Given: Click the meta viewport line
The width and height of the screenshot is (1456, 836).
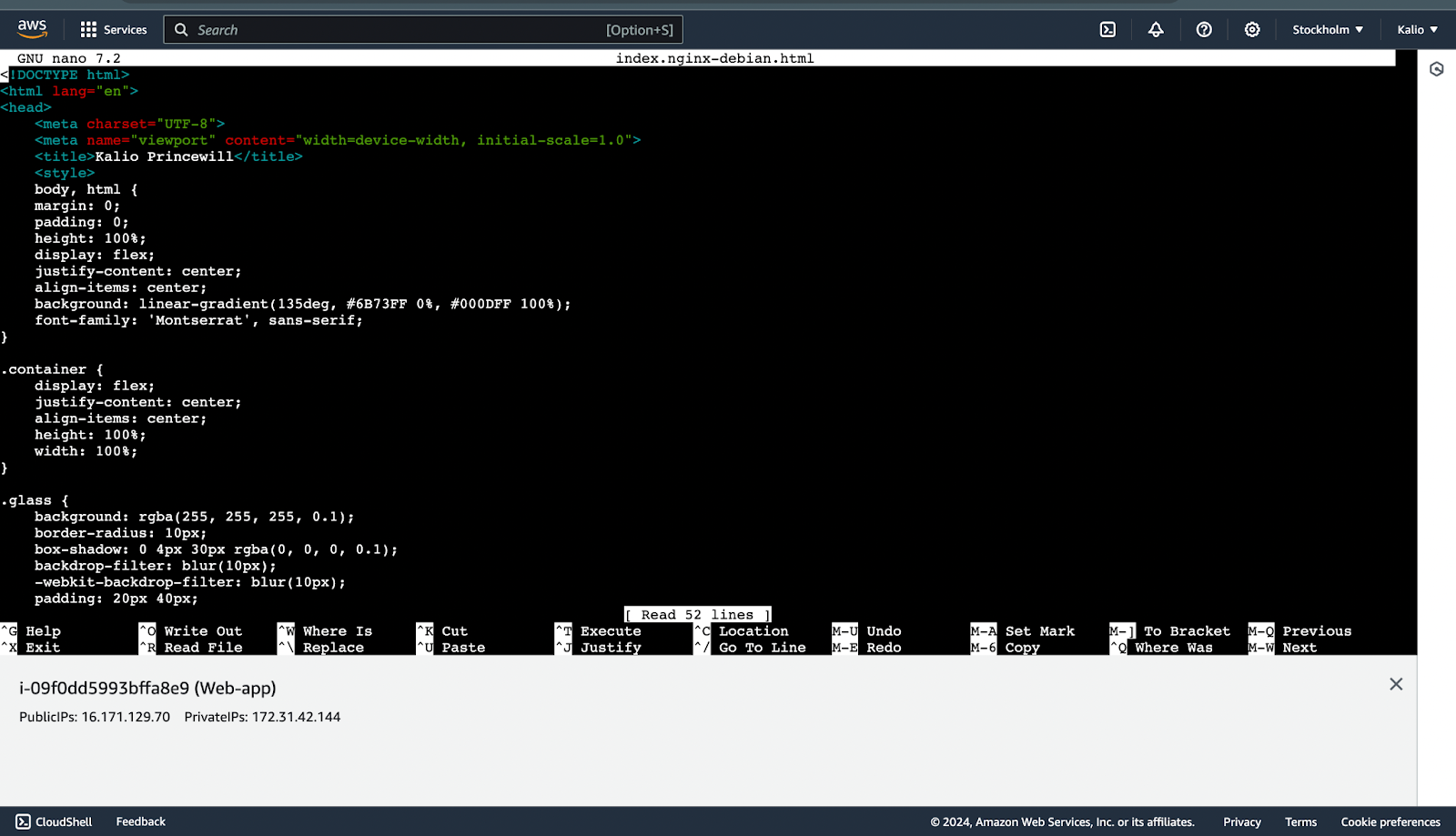Looking at the screenshot, I should (339, 140).
